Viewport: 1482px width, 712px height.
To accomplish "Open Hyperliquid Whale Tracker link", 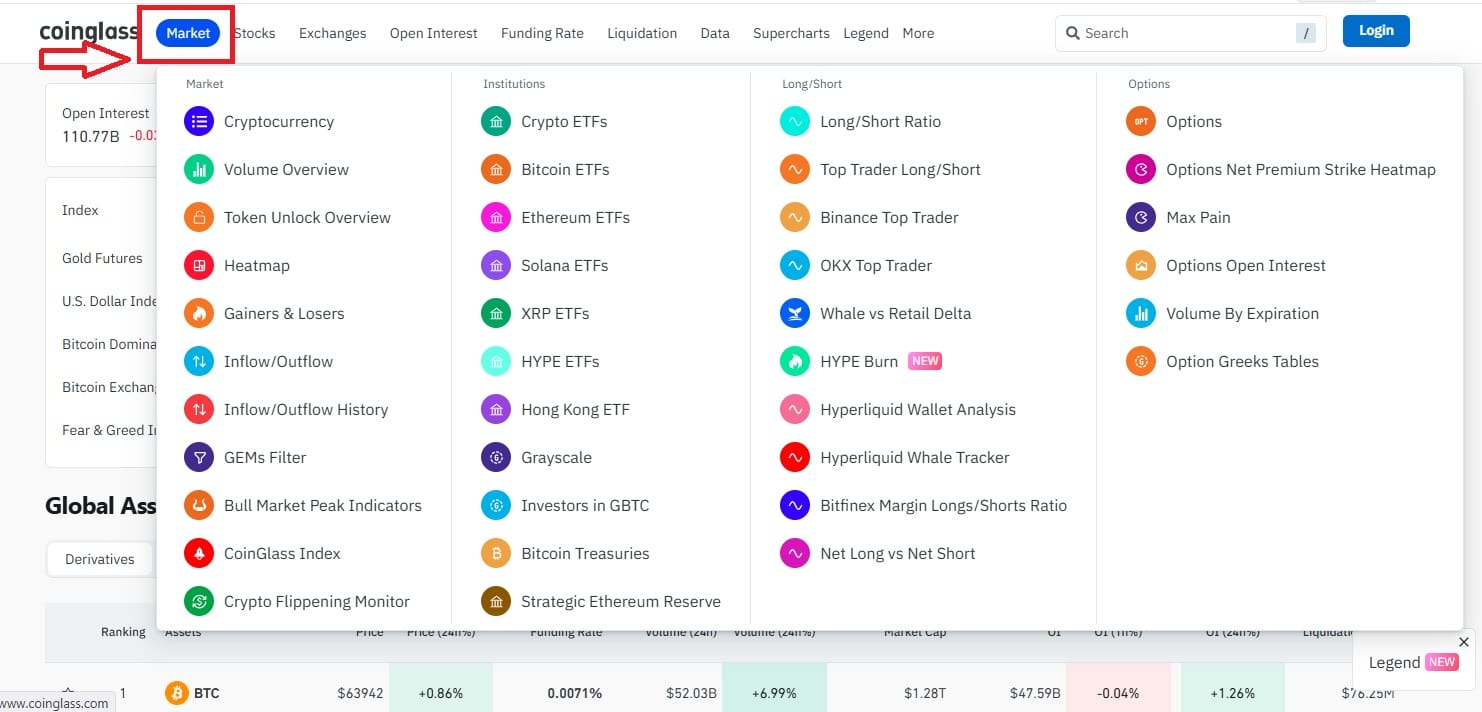I will pos(915,457).
